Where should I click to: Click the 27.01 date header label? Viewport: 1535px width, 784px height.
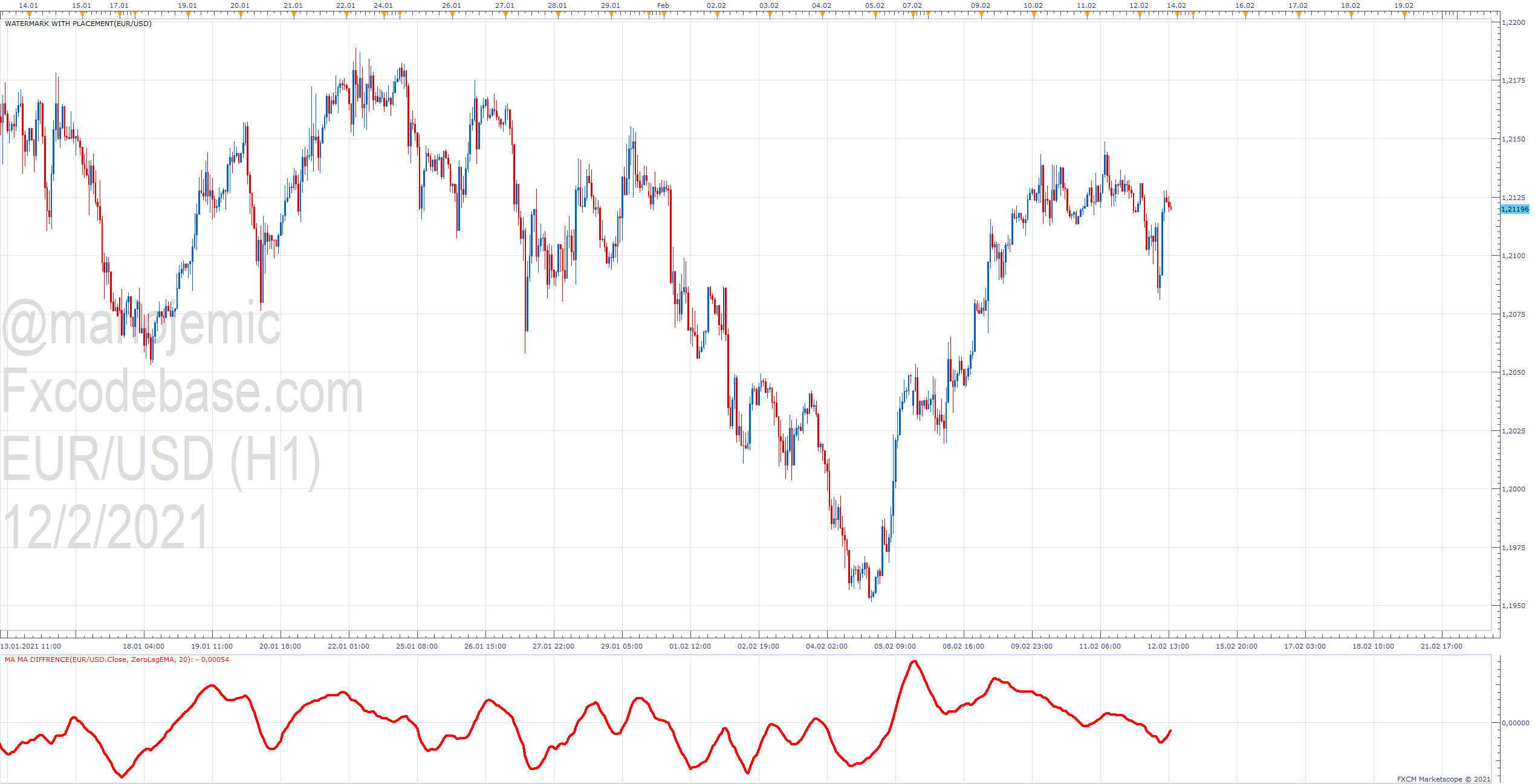click(x=505, y=5)
